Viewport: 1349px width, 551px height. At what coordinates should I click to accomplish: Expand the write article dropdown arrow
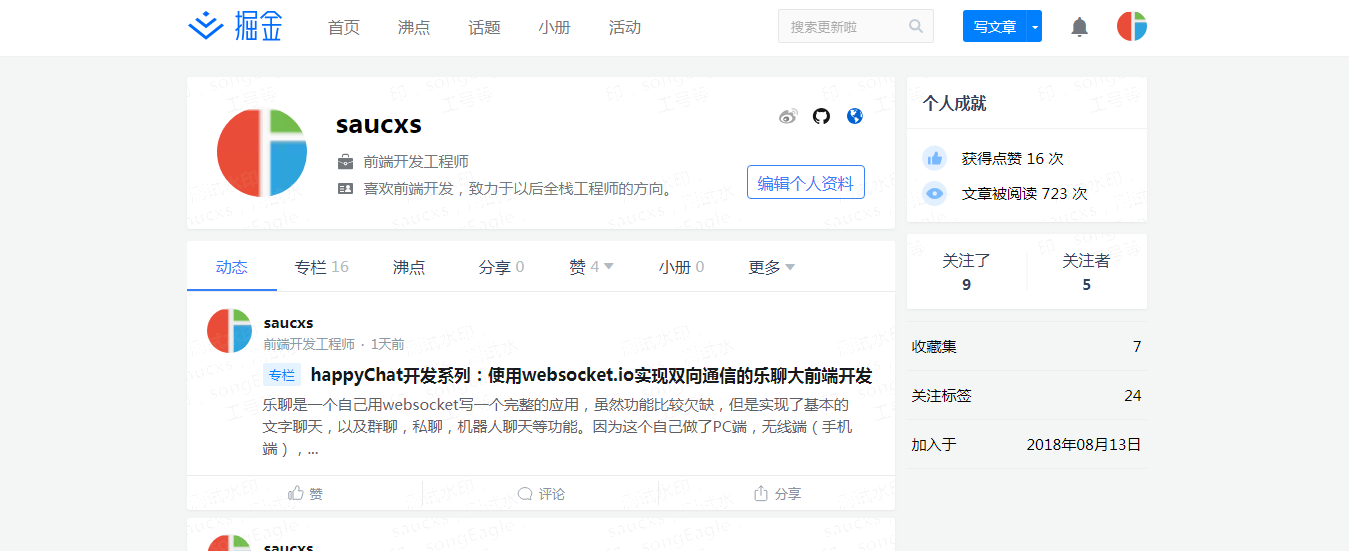tap(1035, 26)
